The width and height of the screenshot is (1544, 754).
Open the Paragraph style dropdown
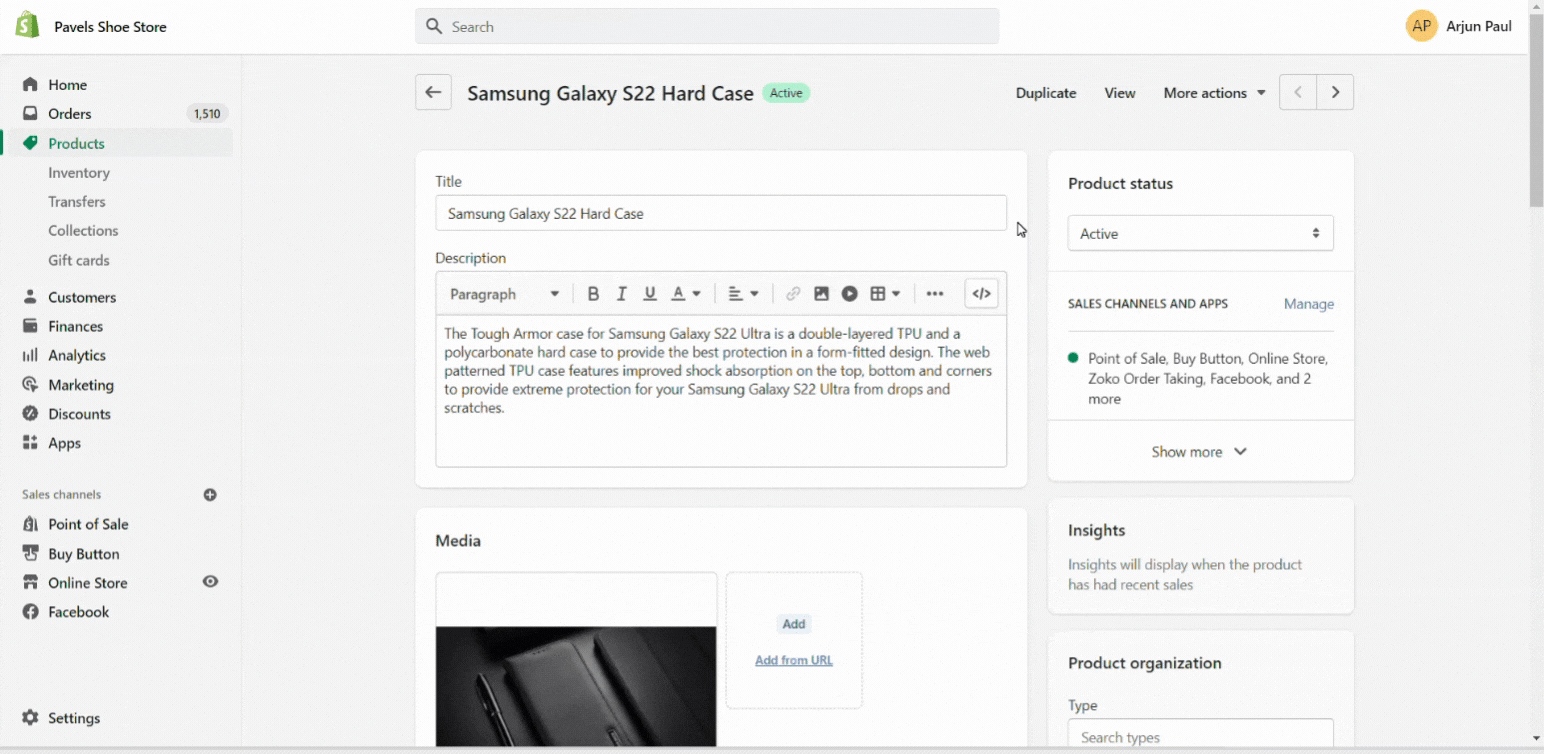click(504, 293)
